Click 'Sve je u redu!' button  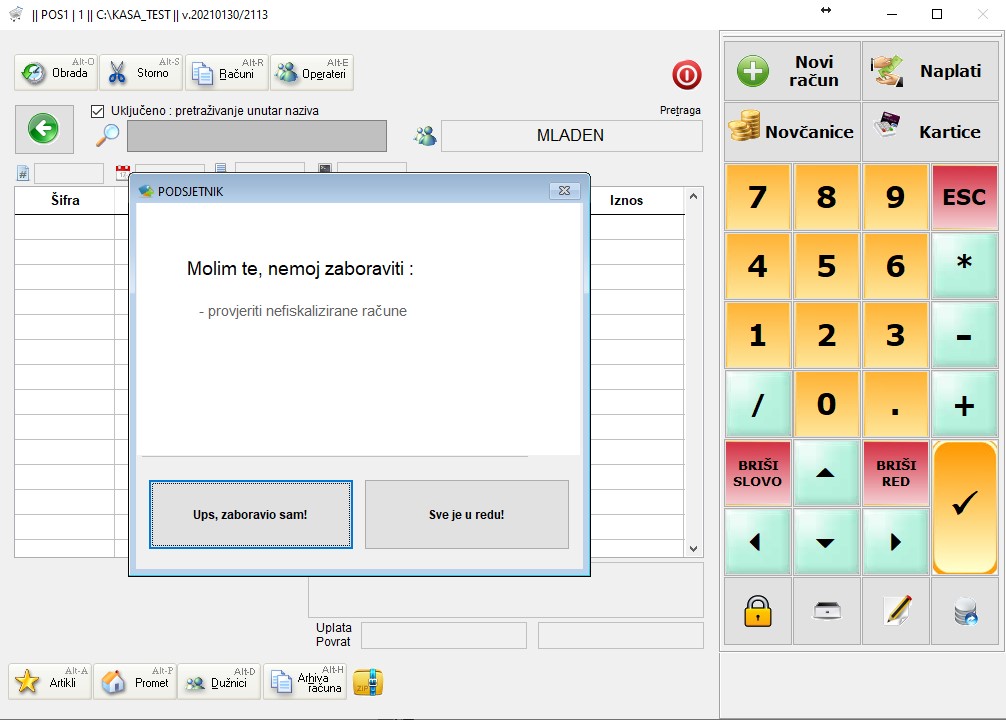coord(466,515)
